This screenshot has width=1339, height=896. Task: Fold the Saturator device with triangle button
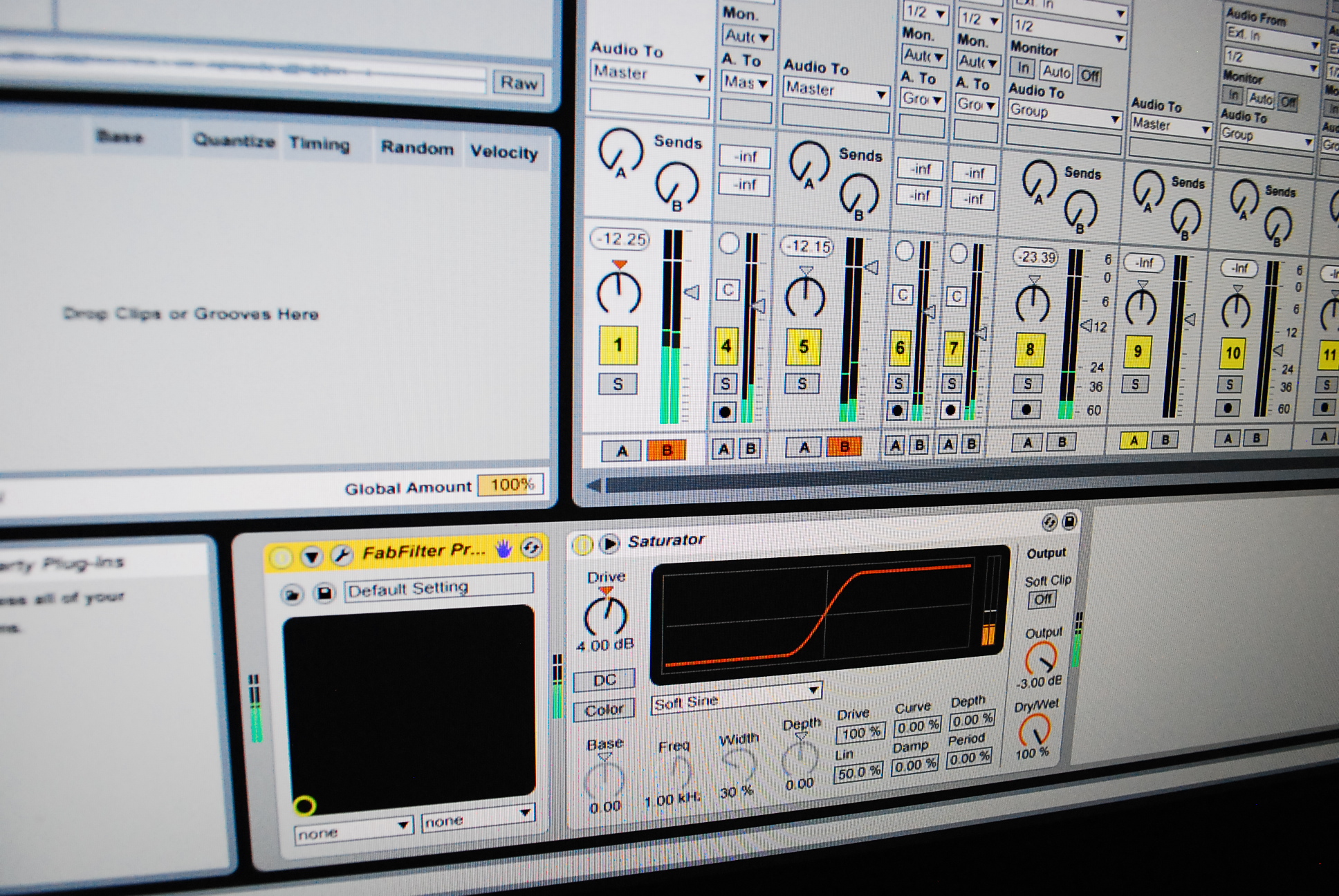tap(609, 544)
